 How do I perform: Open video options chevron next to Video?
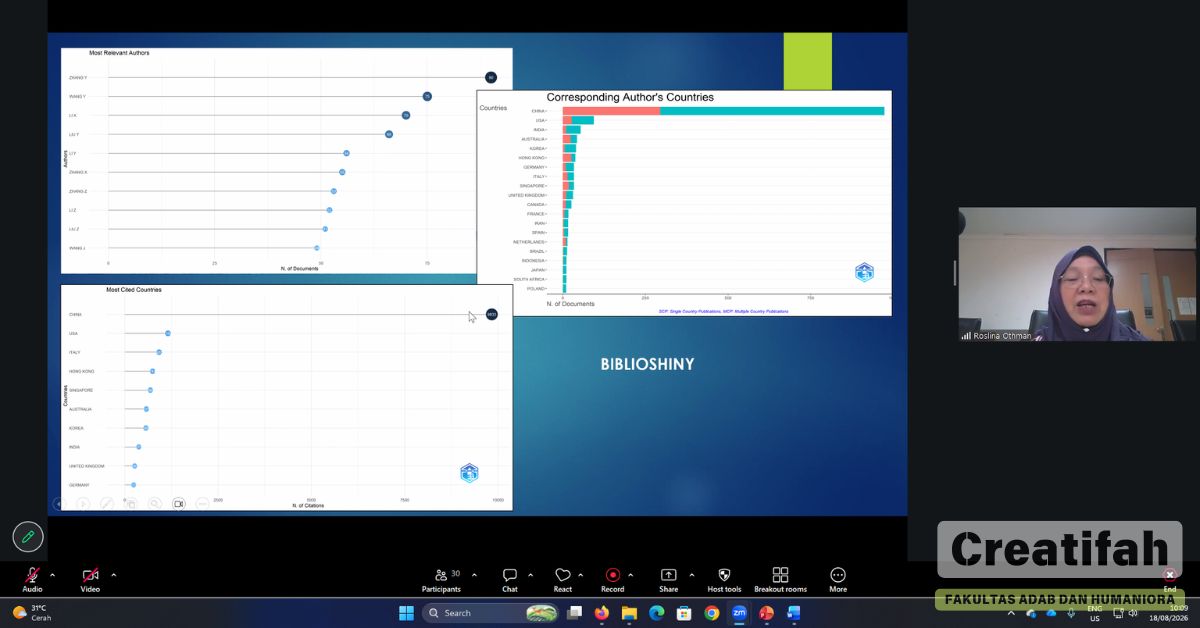tap(113, 575)
